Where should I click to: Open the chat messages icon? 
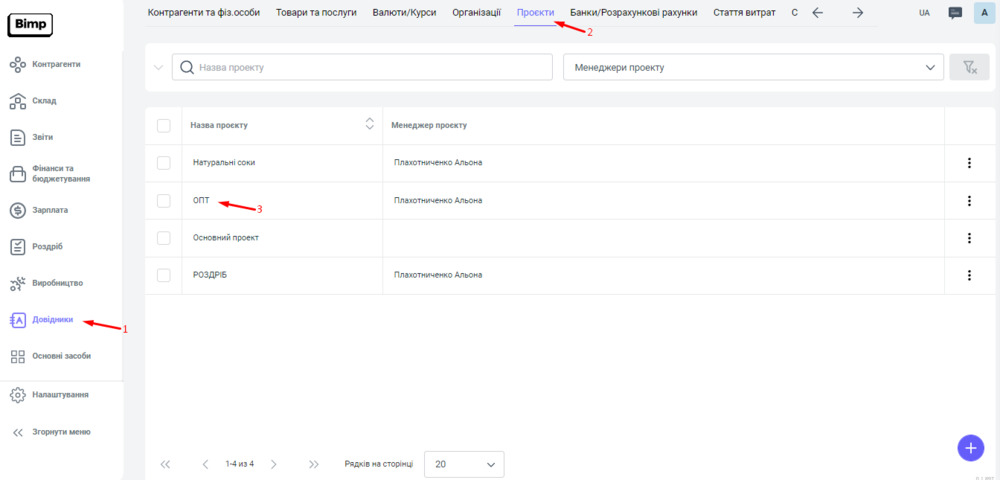[x=955, y=13]
